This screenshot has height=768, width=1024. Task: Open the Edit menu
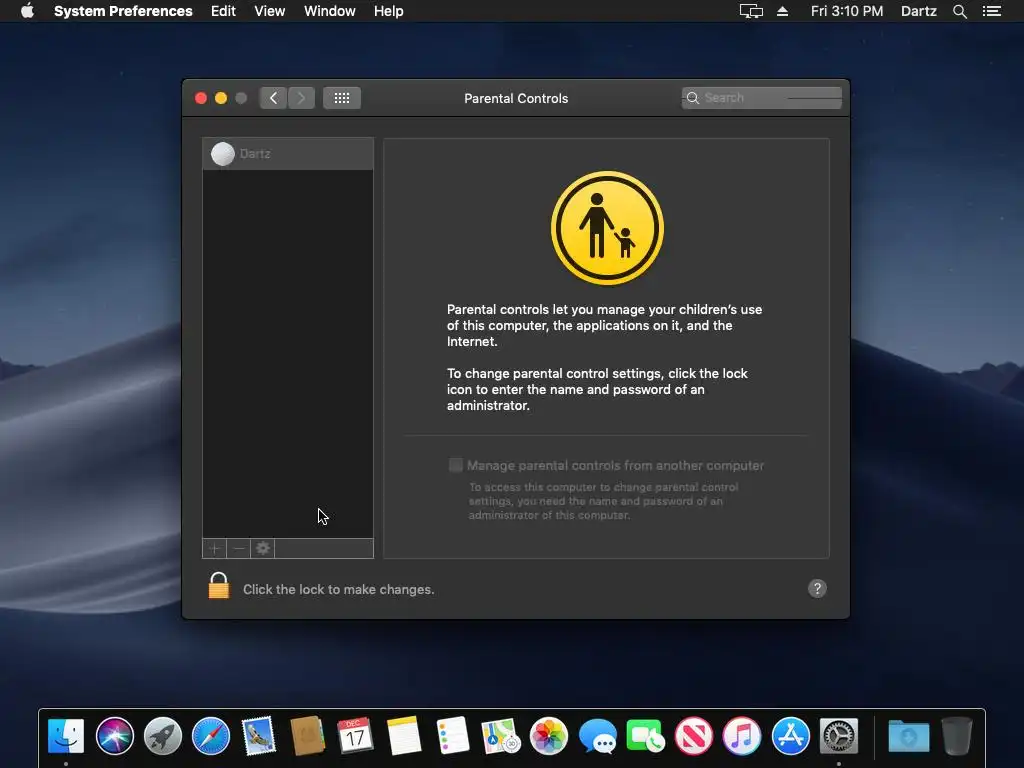click(x=223, y=11)
